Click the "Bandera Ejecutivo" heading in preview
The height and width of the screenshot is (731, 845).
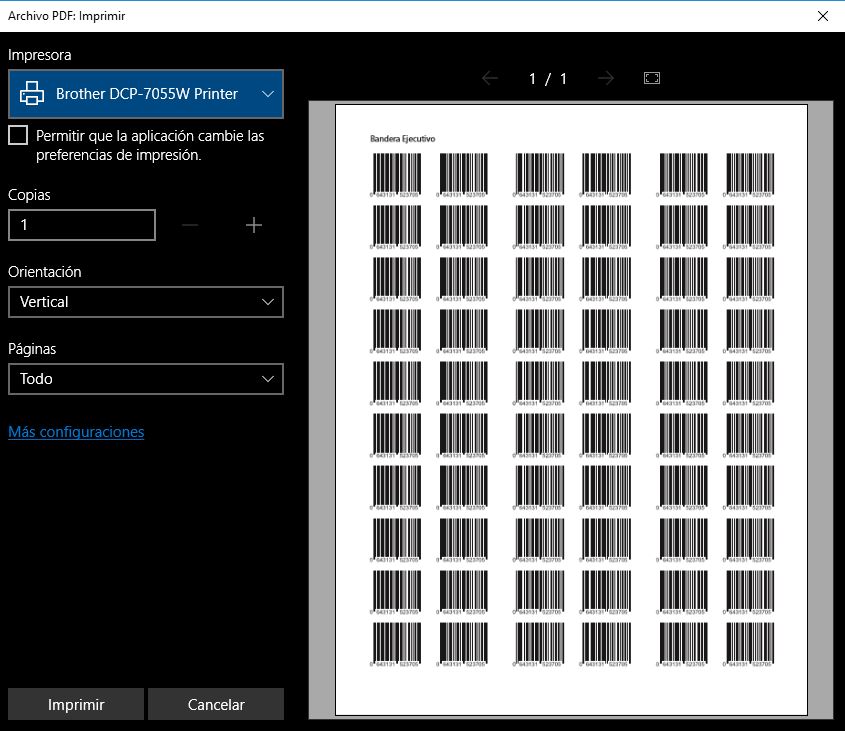403,139
